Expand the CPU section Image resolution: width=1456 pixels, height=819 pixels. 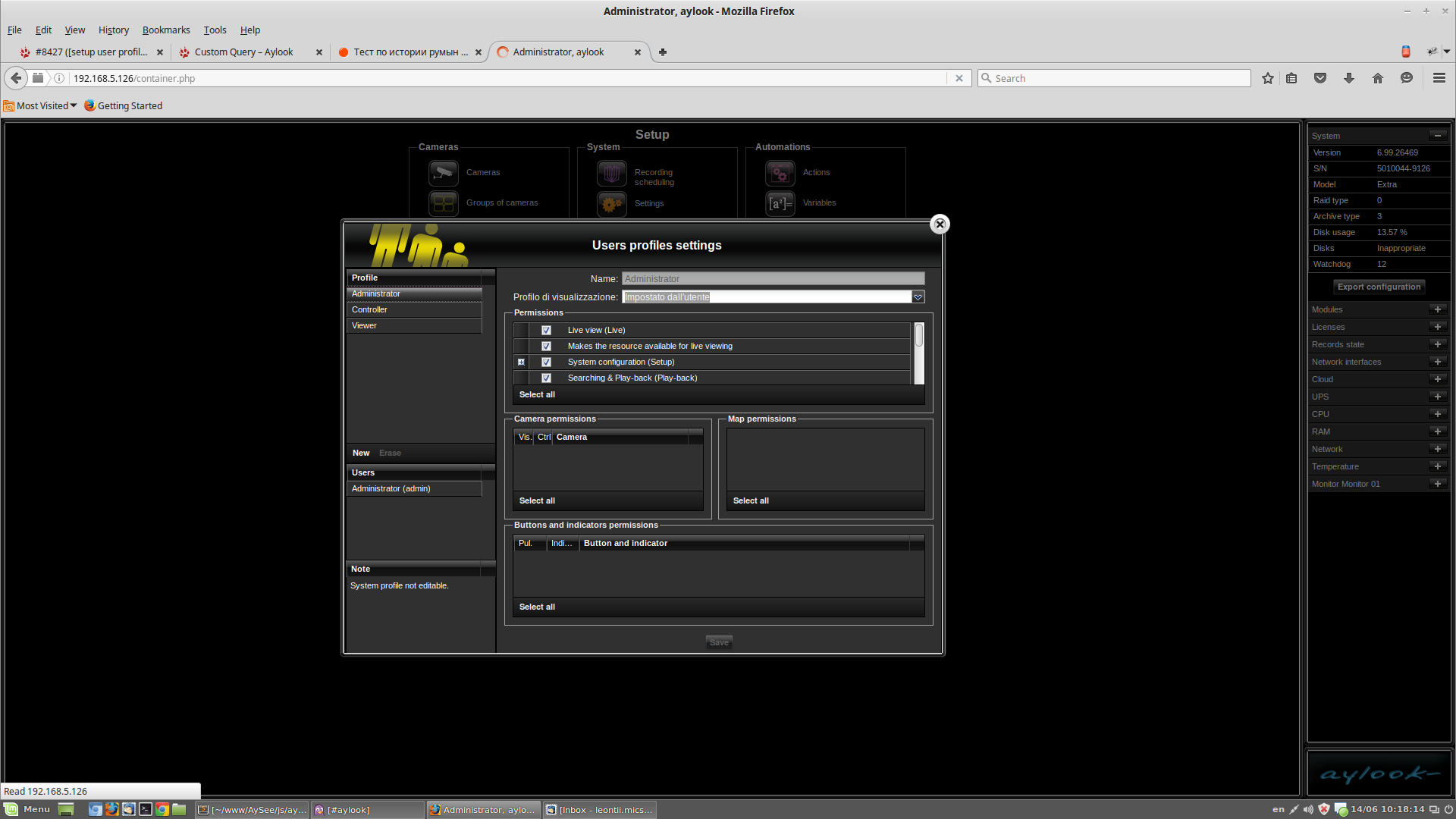[x=1438, y=414]
